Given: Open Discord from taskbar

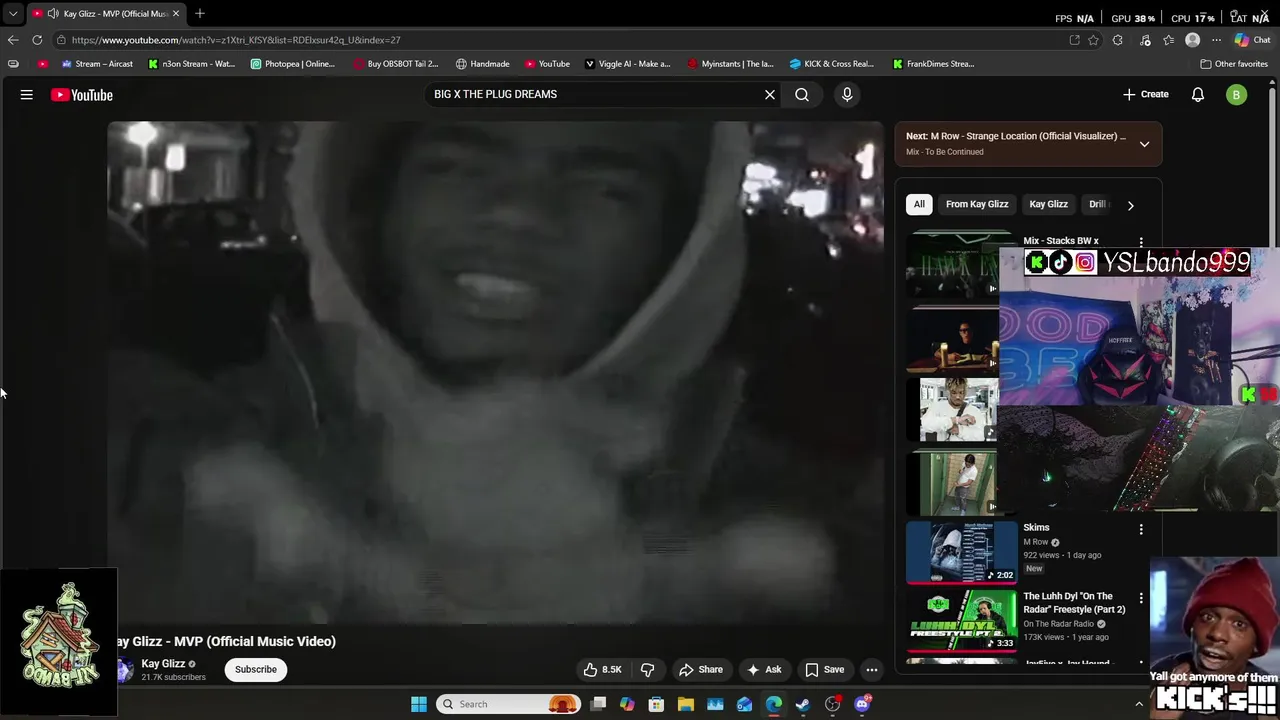Looking at the screenshot, I should click(x=862, y=704).
